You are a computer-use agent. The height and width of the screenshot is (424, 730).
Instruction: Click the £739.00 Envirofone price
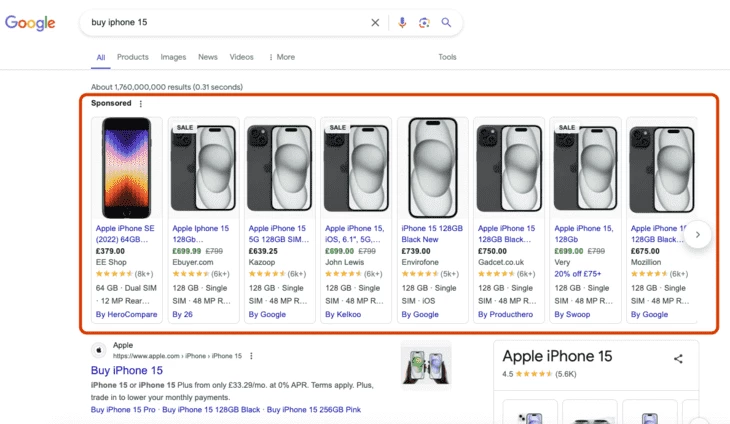(416, 251)
